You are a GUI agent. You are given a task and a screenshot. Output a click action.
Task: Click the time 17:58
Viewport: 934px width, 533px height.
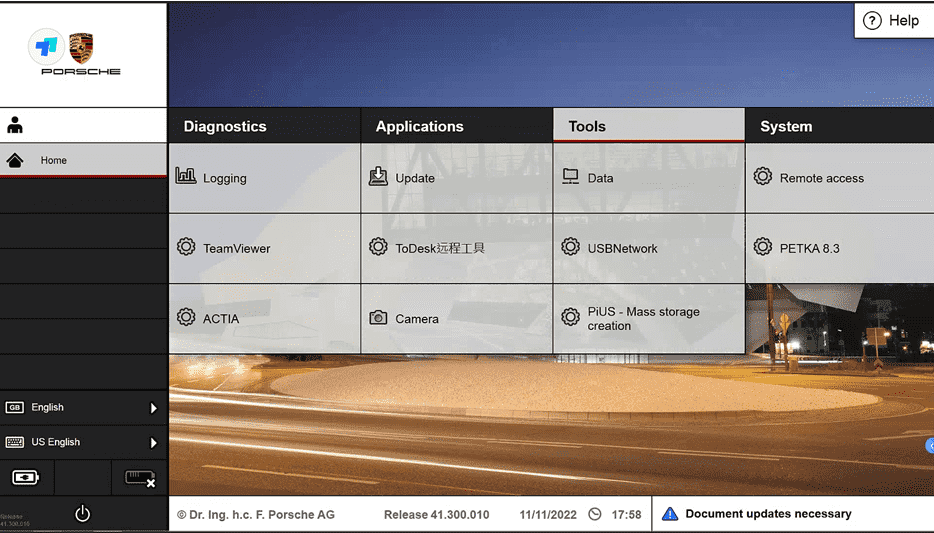(627, 515)
